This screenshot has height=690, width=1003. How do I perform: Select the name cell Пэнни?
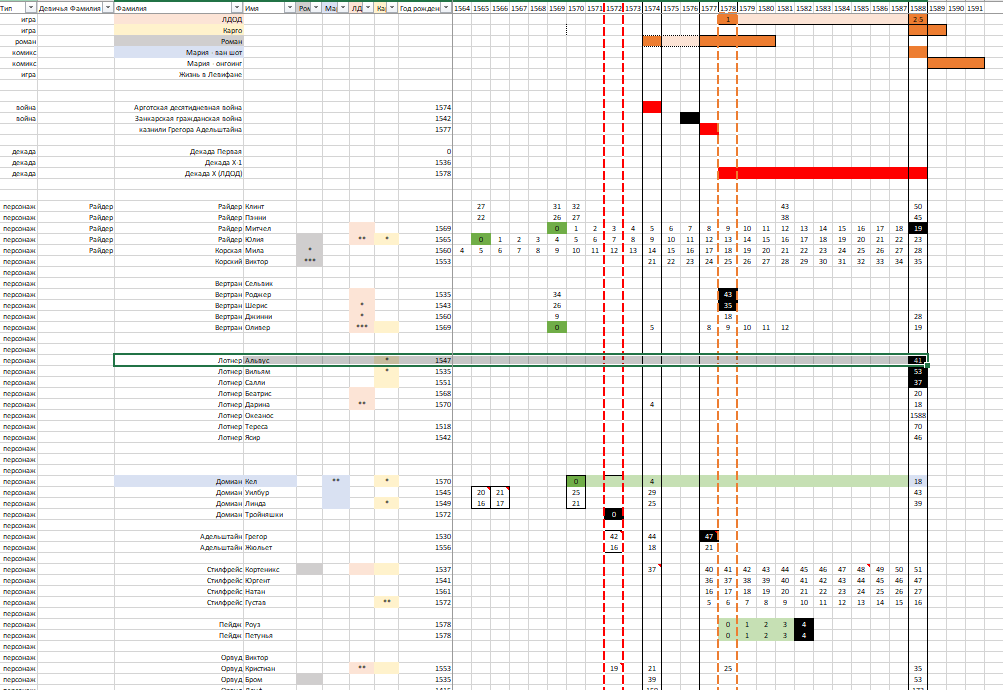coord(270,217)
